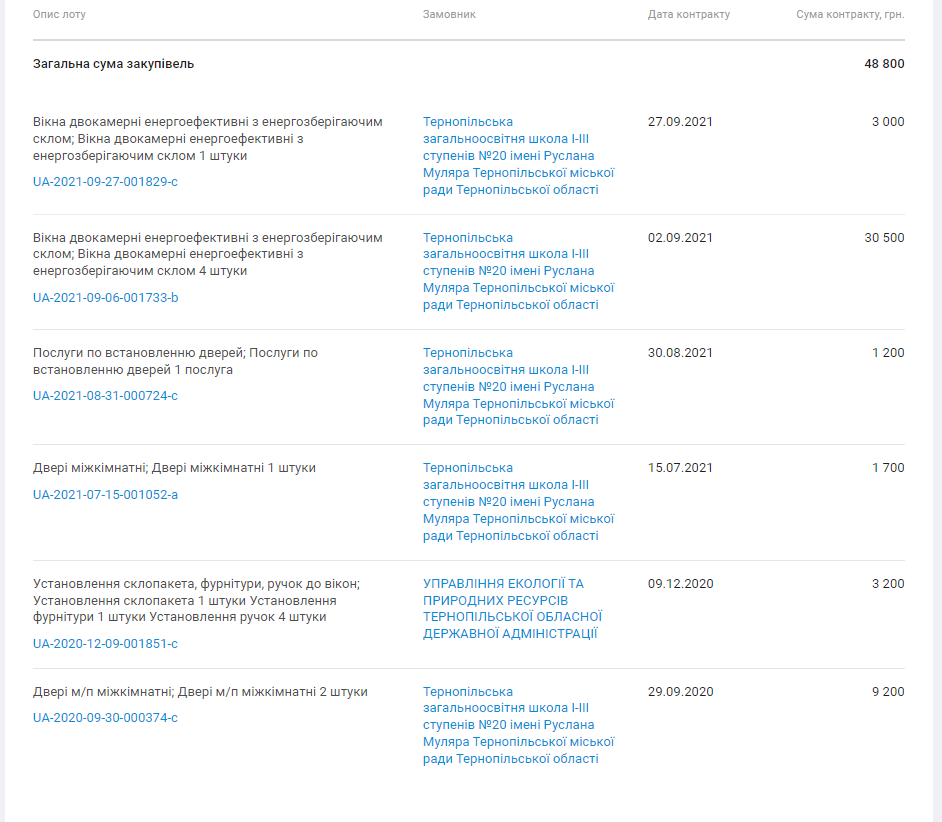Go to tender UA-2020-09-30-000374-c

coord(105,718)
